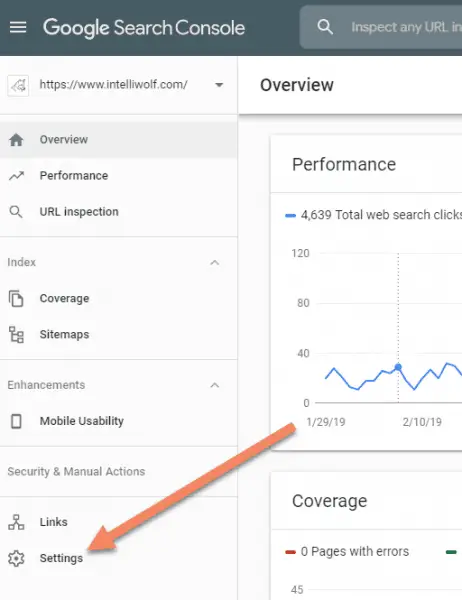Click the Coverage pages icon
Screen dimensions: 462x600
tap(16, 298)
